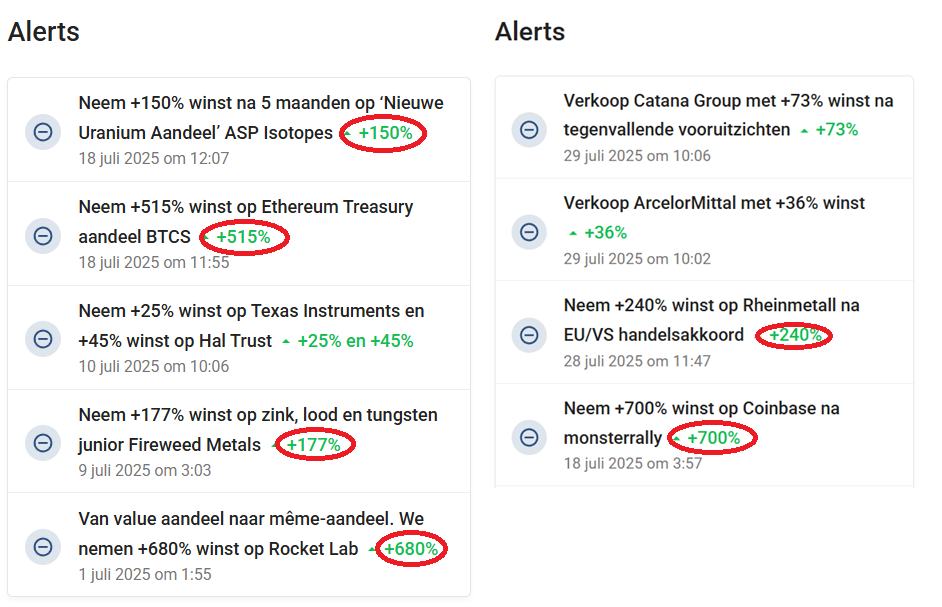Click the circle icon beside Rheinmetall alert
This screenshot has width=942, height=607.
[529, 335]
